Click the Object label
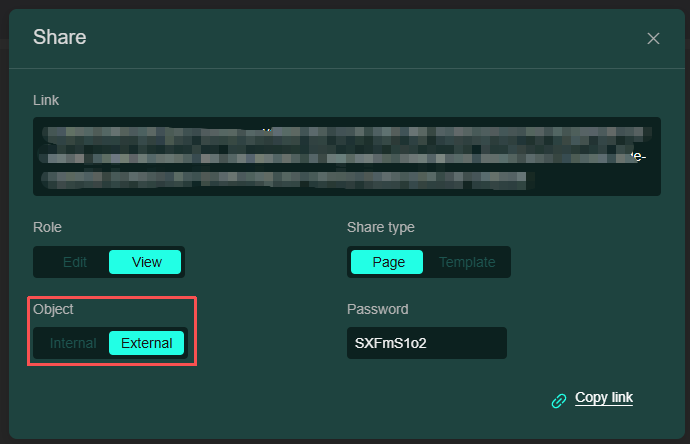 pos(53,309)
